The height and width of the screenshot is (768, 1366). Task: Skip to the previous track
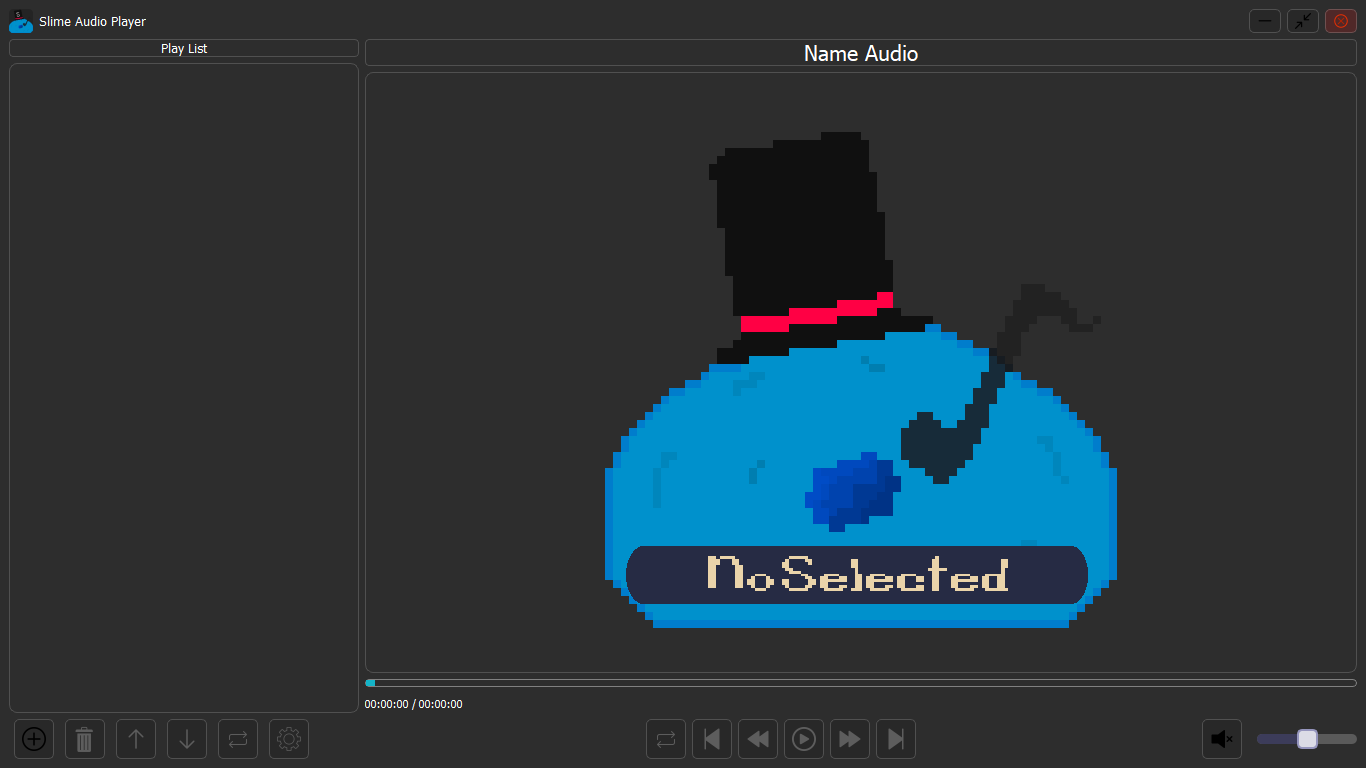pyautogui.click(x=711, y=739)
